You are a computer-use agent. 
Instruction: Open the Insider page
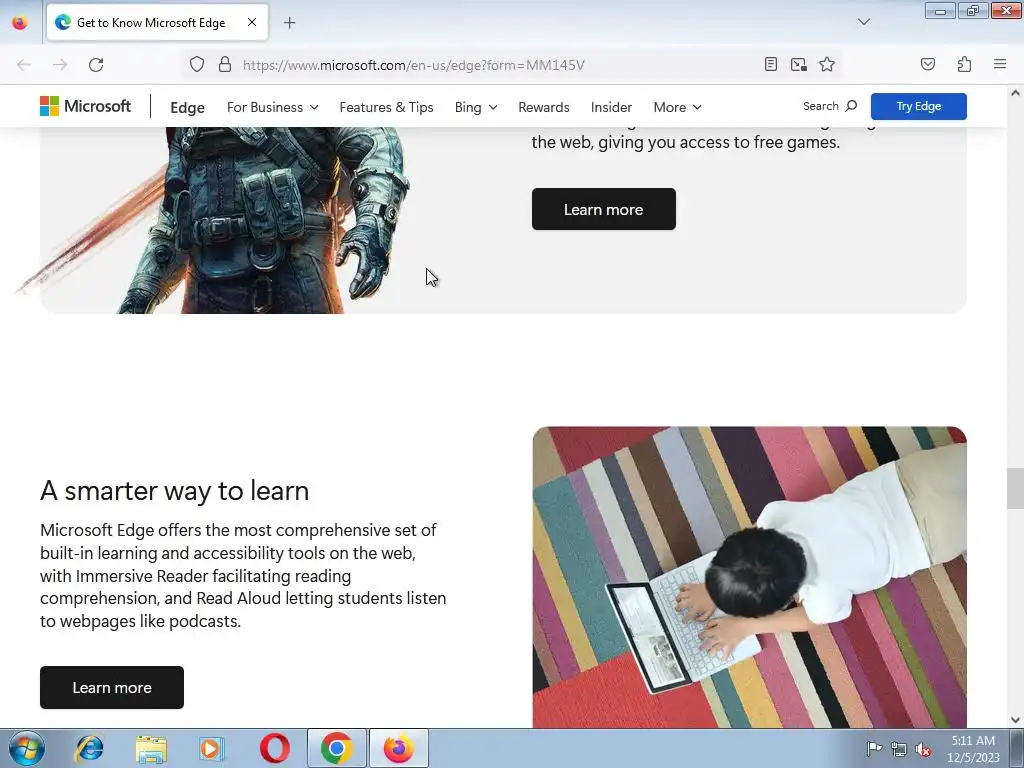(611, 107)
